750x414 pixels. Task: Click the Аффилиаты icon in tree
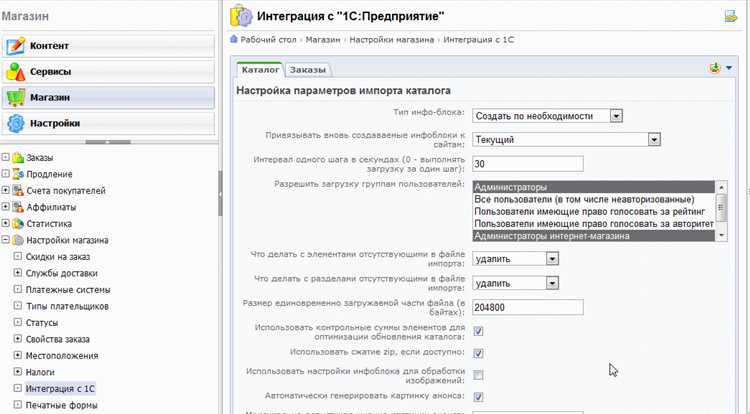[18, 207]
